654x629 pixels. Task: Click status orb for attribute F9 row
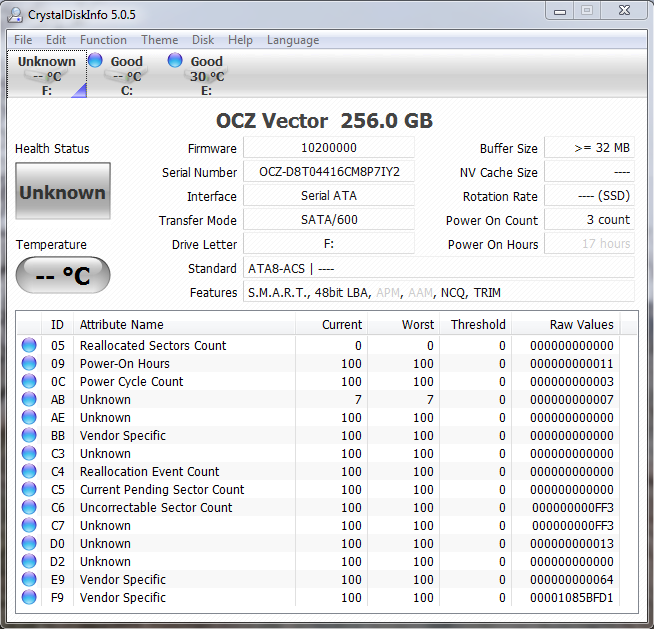pyautogui.click(x=29, y=598)
